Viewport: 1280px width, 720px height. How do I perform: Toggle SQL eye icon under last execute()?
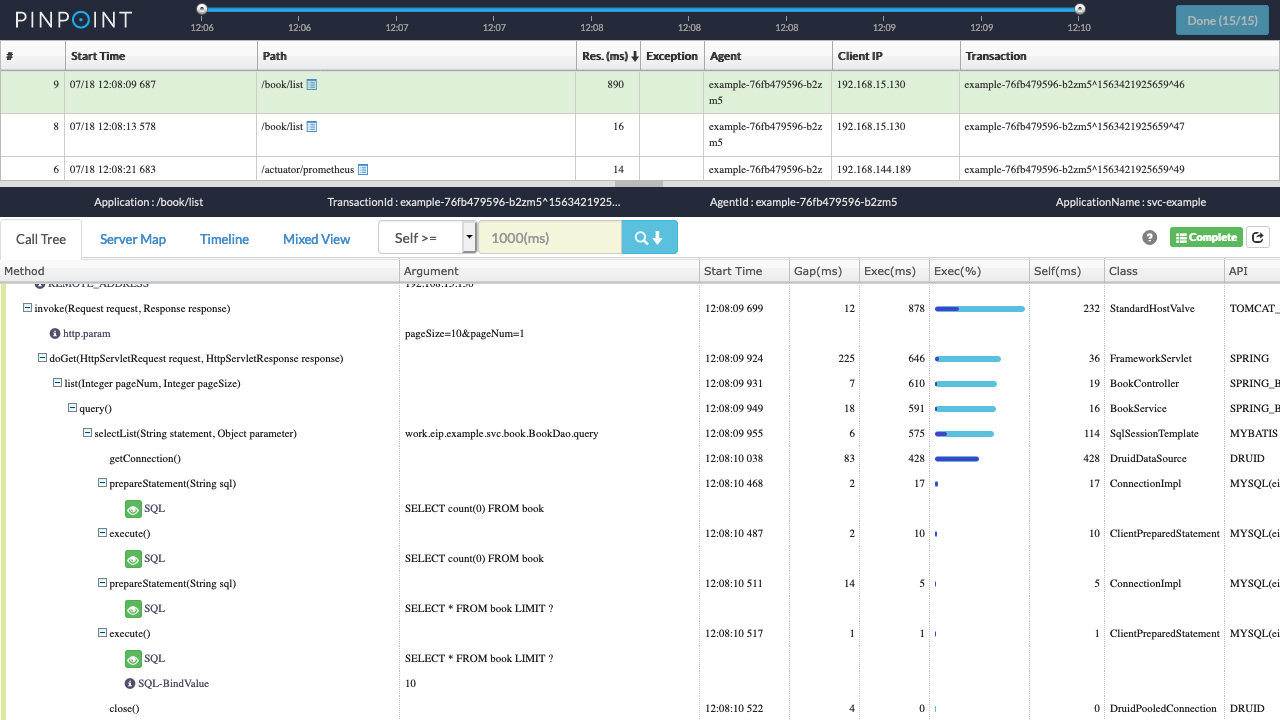(133, 659)
